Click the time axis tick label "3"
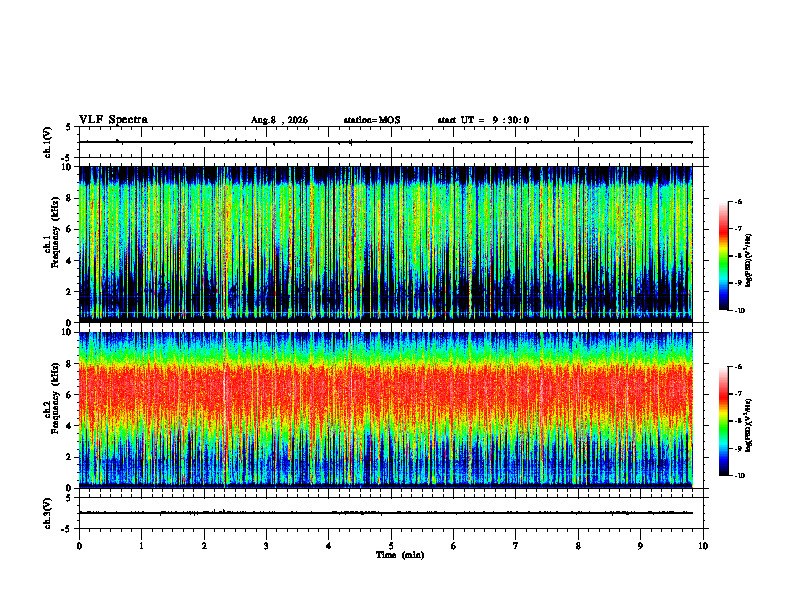The width and height of the screenshot is (792, 612). [266, 546]
